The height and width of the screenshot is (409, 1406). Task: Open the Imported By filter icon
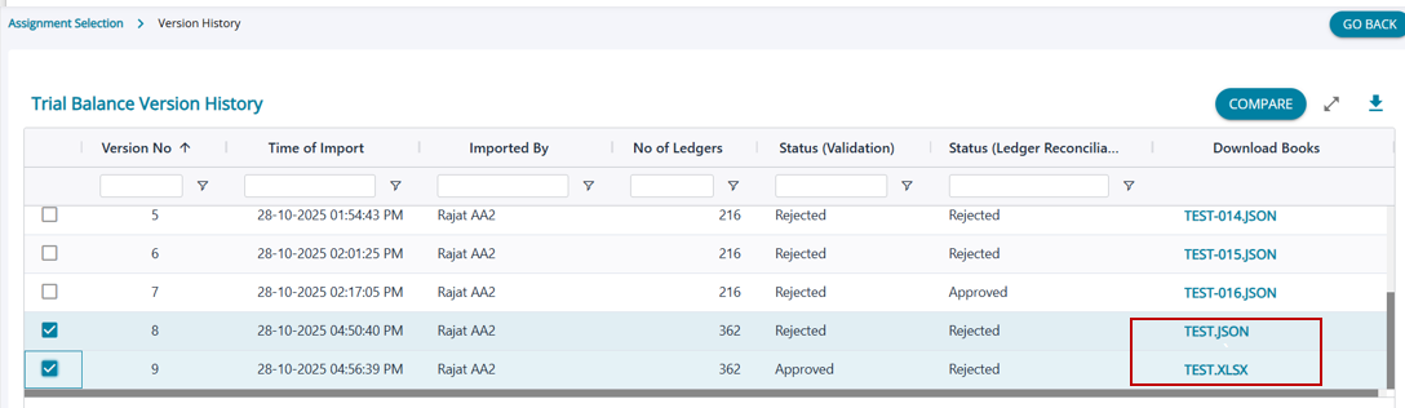pyautogui.click(x=588, y=186)
